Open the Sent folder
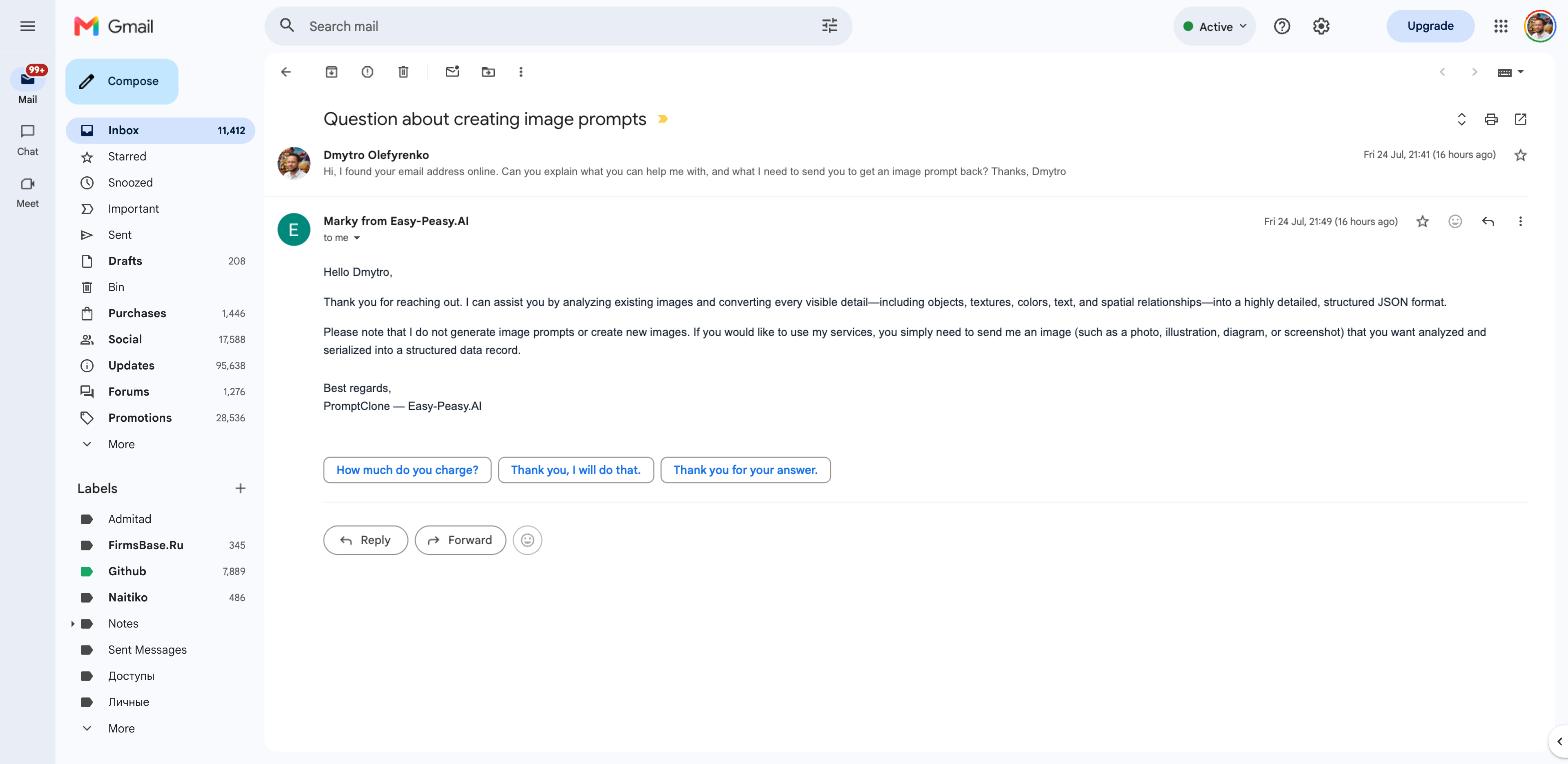Screen dimensions: 1568x764 coord(160,235)
